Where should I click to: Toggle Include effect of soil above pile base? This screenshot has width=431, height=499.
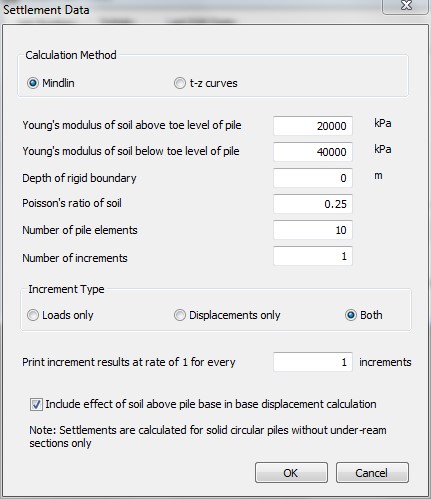point(36,405)
